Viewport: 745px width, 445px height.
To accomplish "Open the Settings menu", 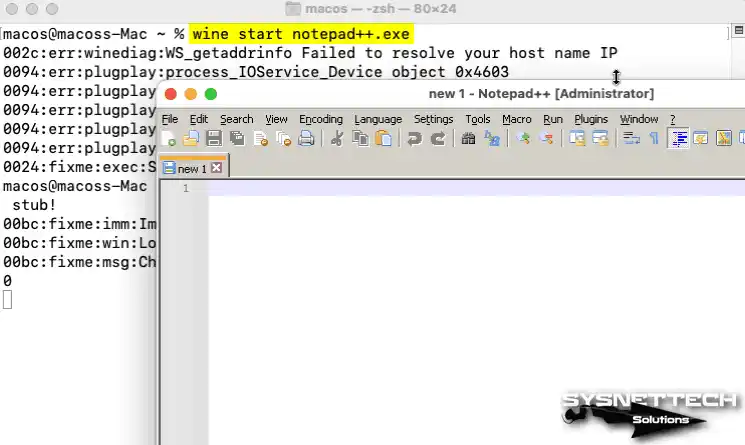I will pos(433,119).
